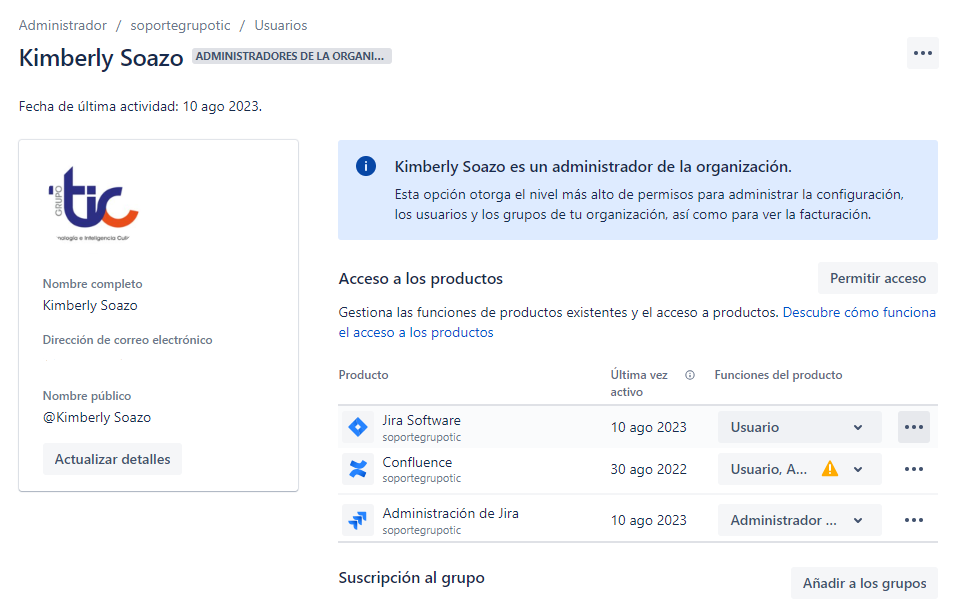
Task: Click the warning triangle in Confluence row
Action: pyautogui.click(x=830, y=469)
